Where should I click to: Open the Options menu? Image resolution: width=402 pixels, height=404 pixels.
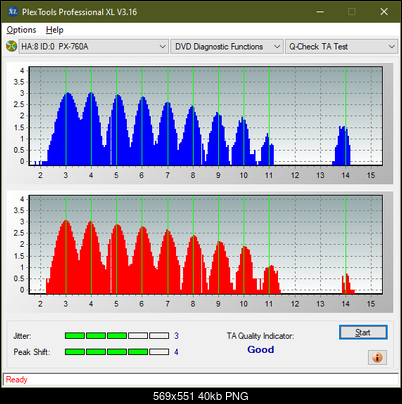(21, 30)
